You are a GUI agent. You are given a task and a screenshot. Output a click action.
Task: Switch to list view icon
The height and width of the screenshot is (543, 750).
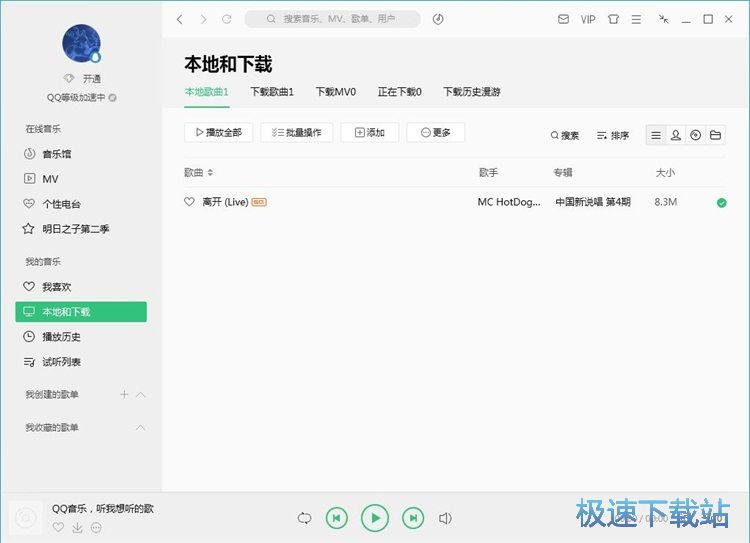point(656,135)
